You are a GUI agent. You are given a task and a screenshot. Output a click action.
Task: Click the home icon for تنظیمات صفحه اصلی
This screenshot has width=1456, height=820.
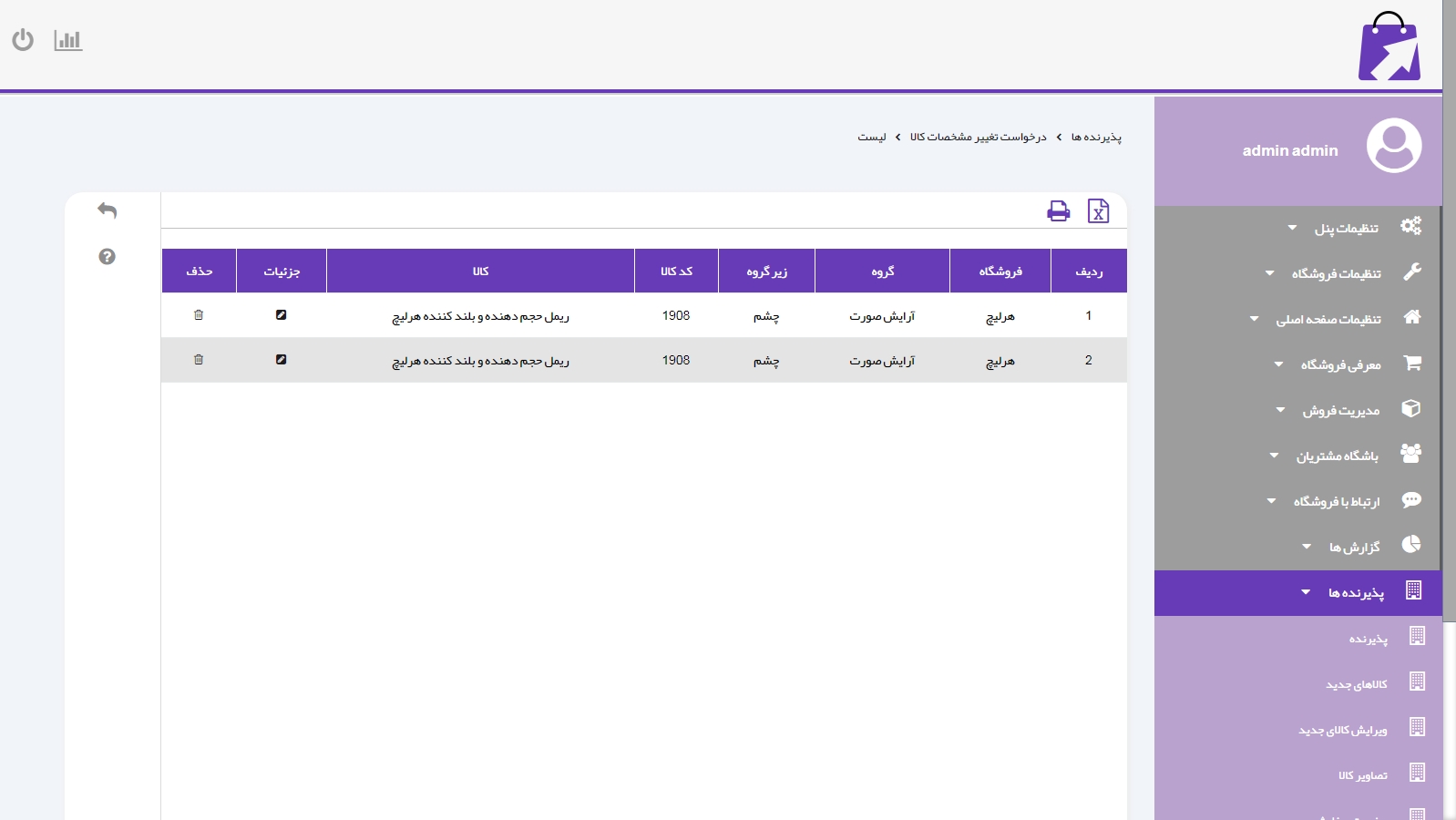pyautogui.click(x=1412, y=317)
